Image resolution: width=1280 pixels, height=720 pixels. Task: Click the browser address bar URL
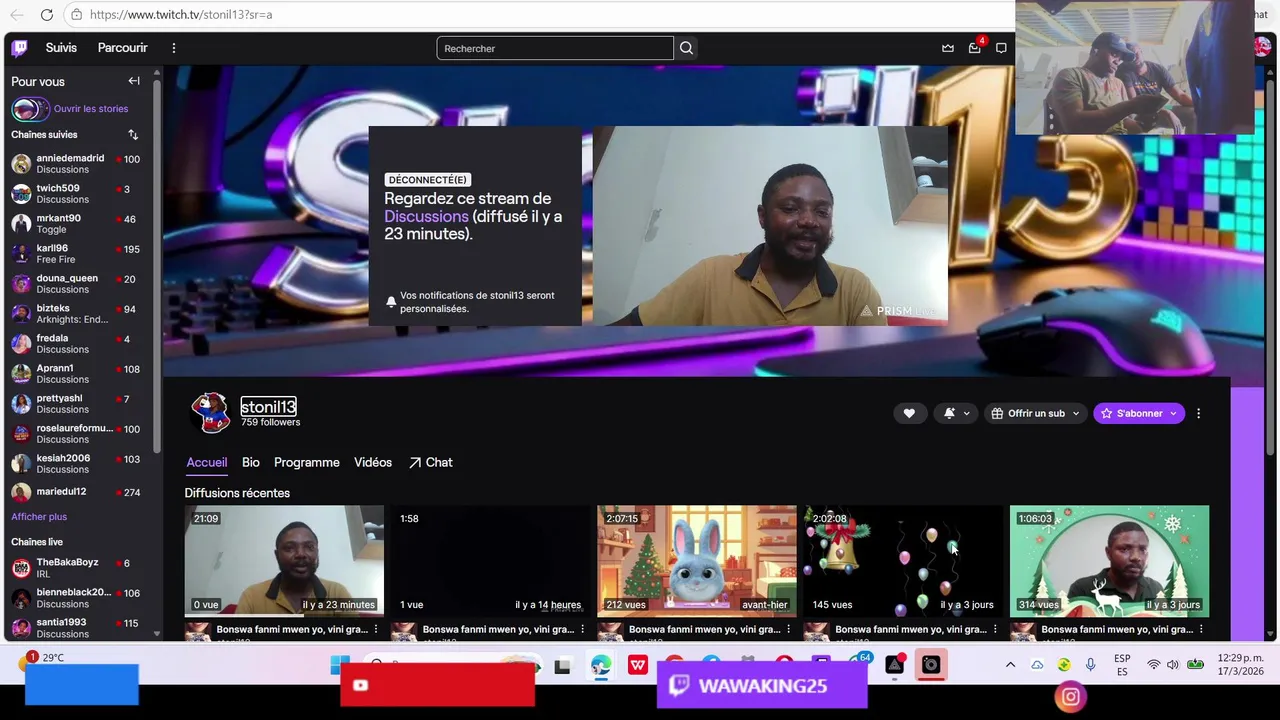click(181, 15)
